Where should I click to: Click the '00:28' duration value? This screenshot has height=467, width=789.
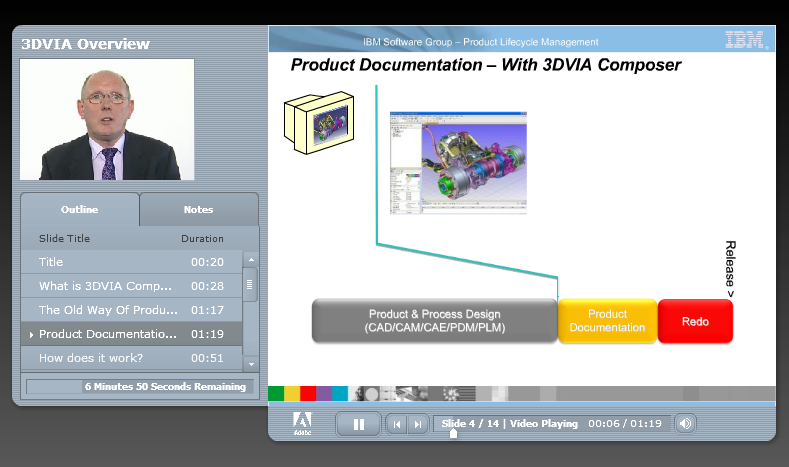tap(207, 286)
